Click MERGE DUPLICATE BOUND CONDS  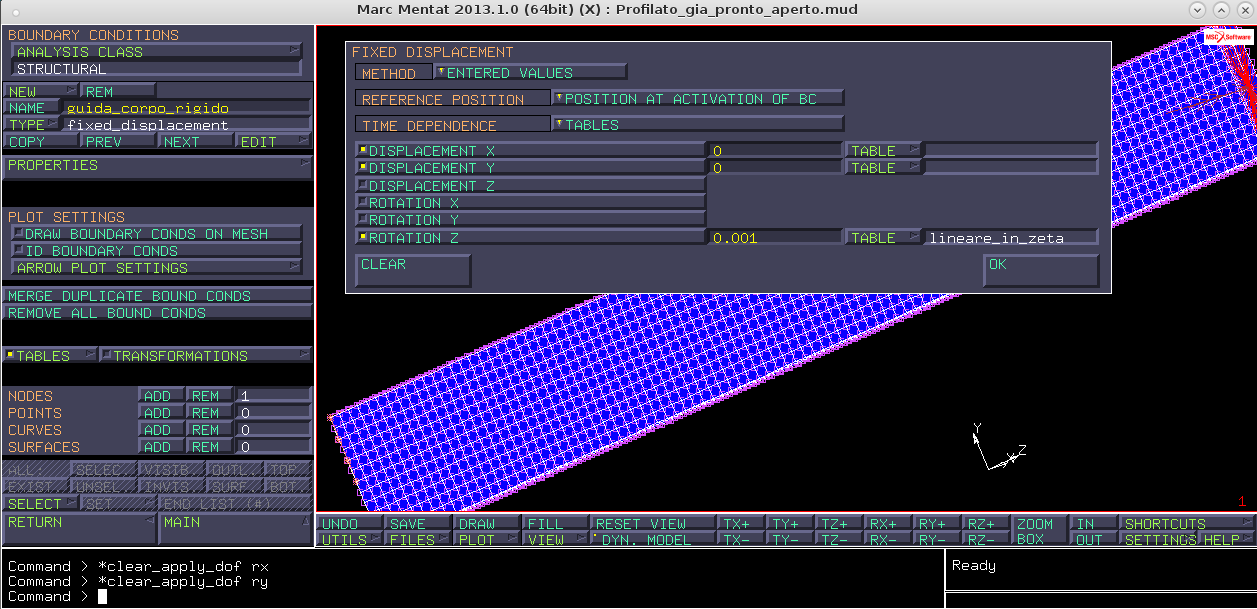[x=157, y=296]
